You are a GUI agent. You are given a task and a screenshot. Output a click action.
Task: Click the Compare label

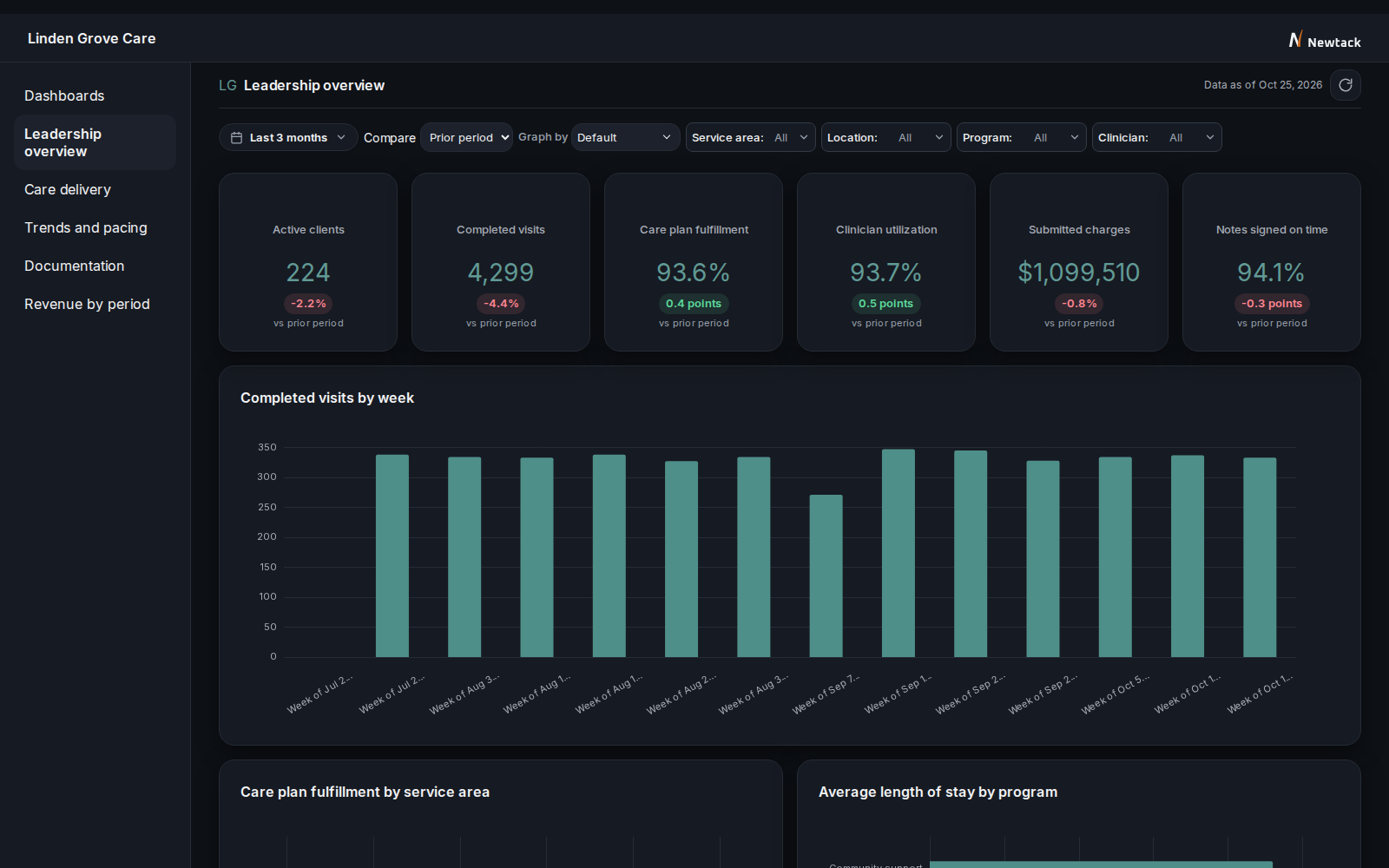click(390, 137)
